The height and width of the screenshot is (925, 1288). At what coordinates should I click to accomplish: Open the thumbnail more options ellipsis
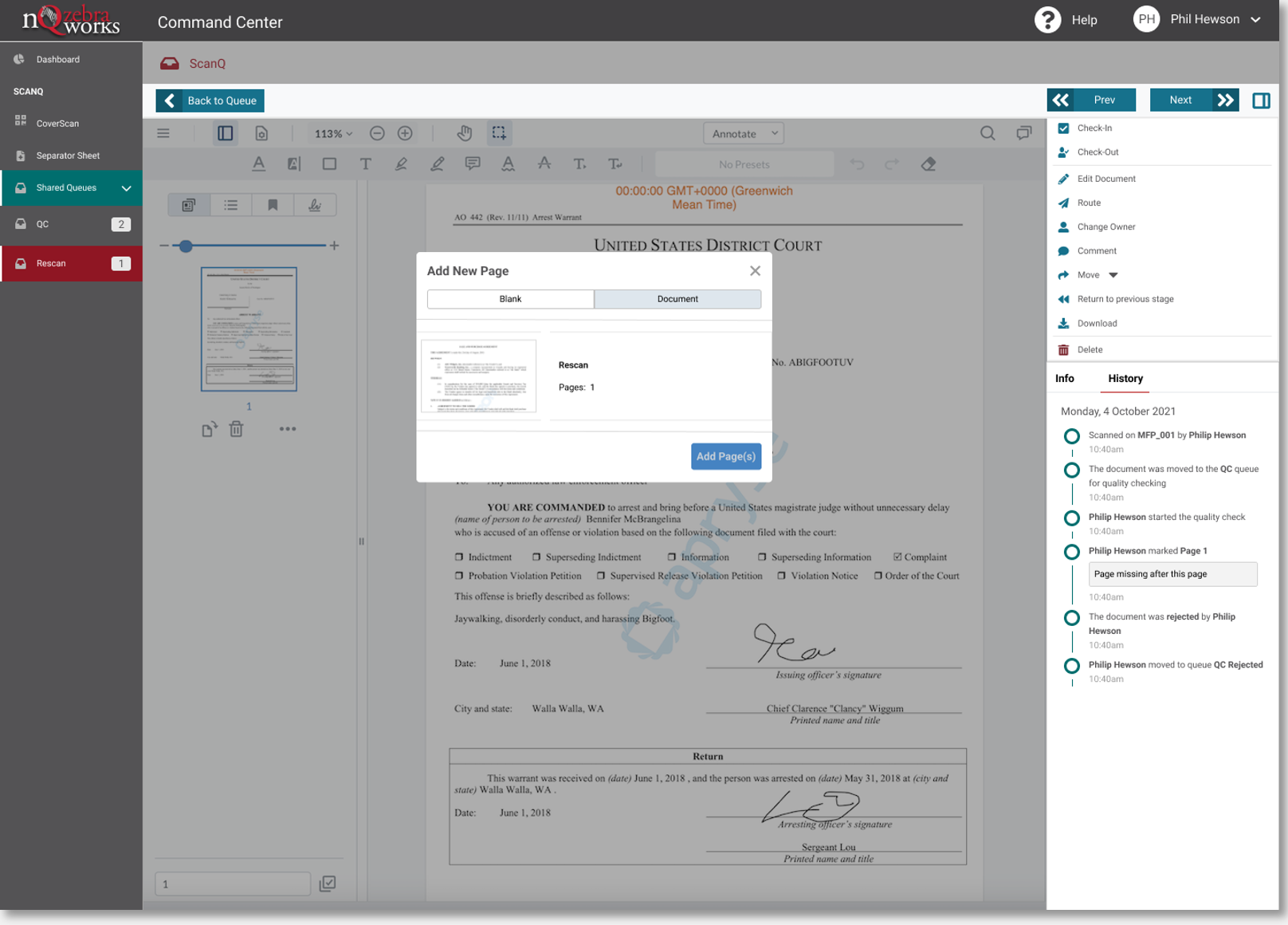[288, 429]
